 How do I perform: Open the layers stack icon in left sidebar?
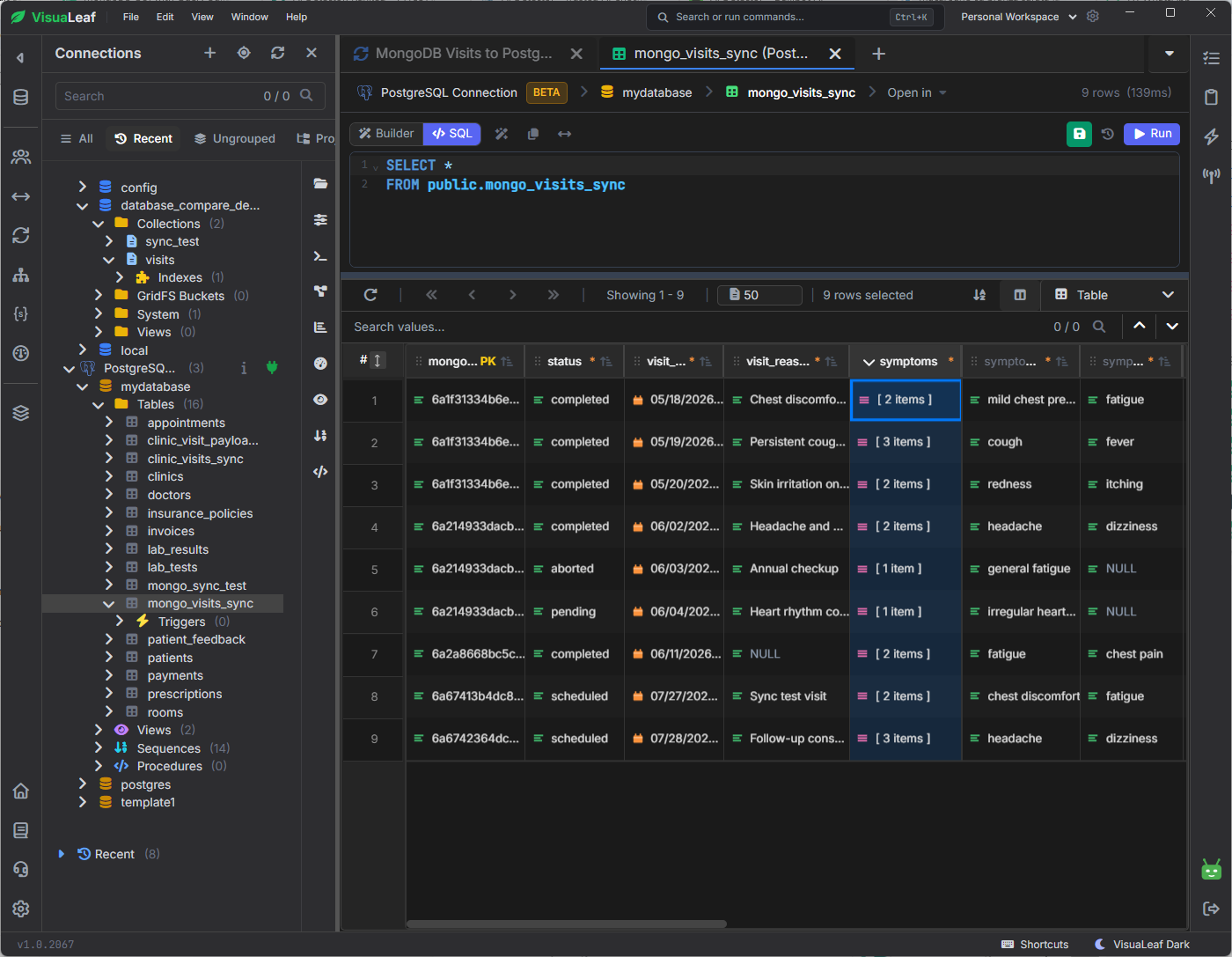tap(21, 413)
